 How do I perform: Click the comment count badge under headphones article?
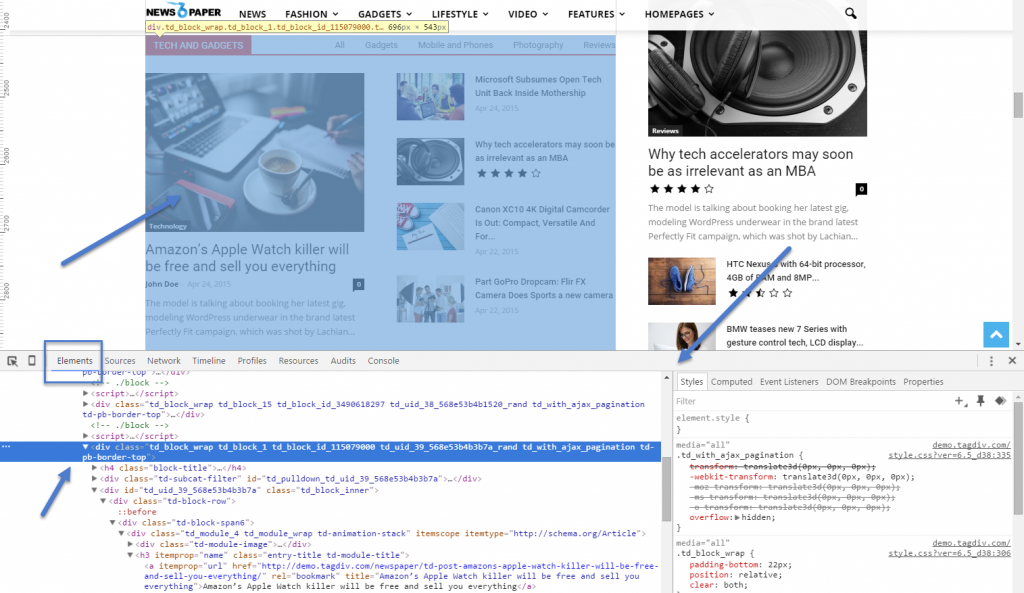861,189
